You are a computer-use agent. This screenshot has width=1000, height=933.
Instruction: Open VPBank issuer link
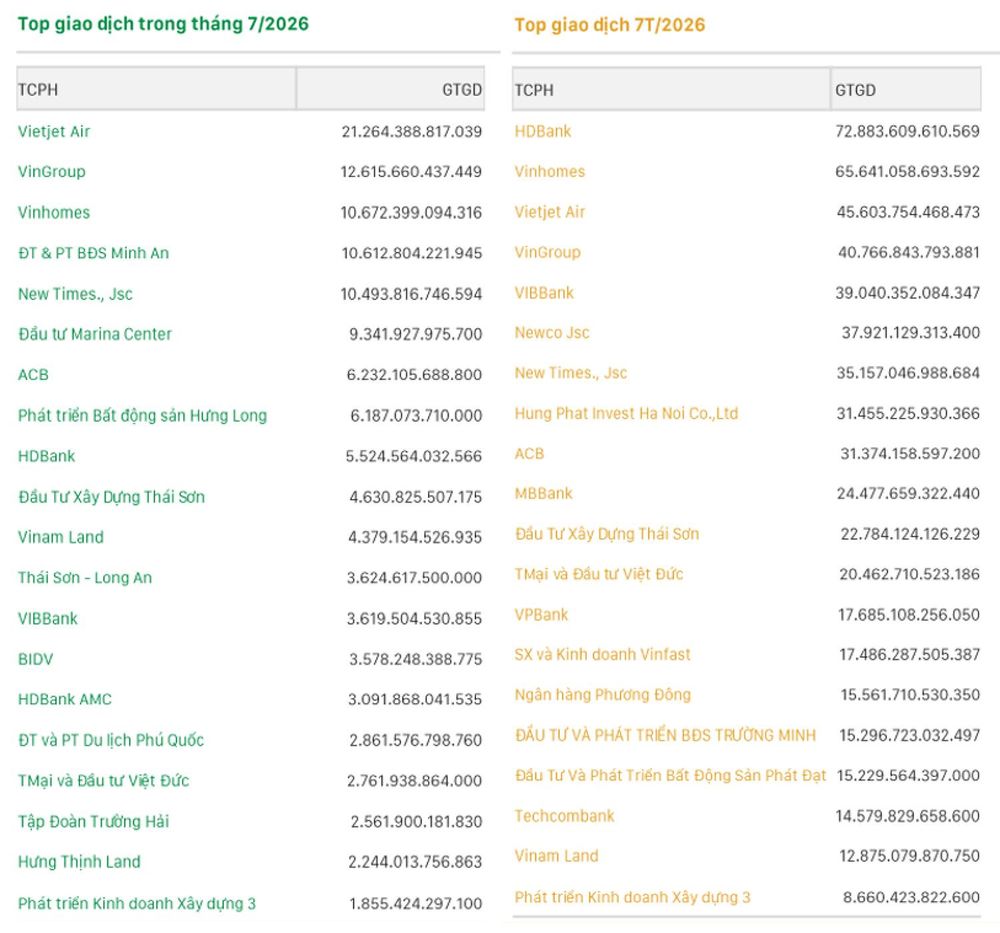541,615
